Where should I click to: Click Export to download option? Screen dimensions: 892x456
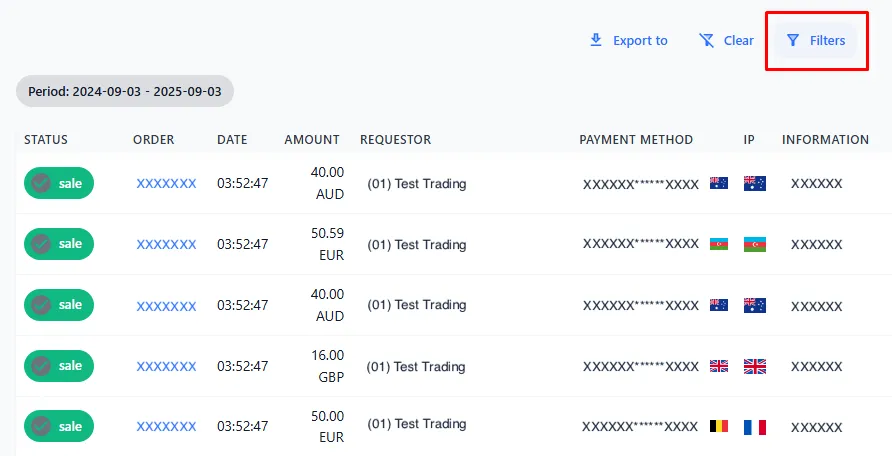pos(629,41)
